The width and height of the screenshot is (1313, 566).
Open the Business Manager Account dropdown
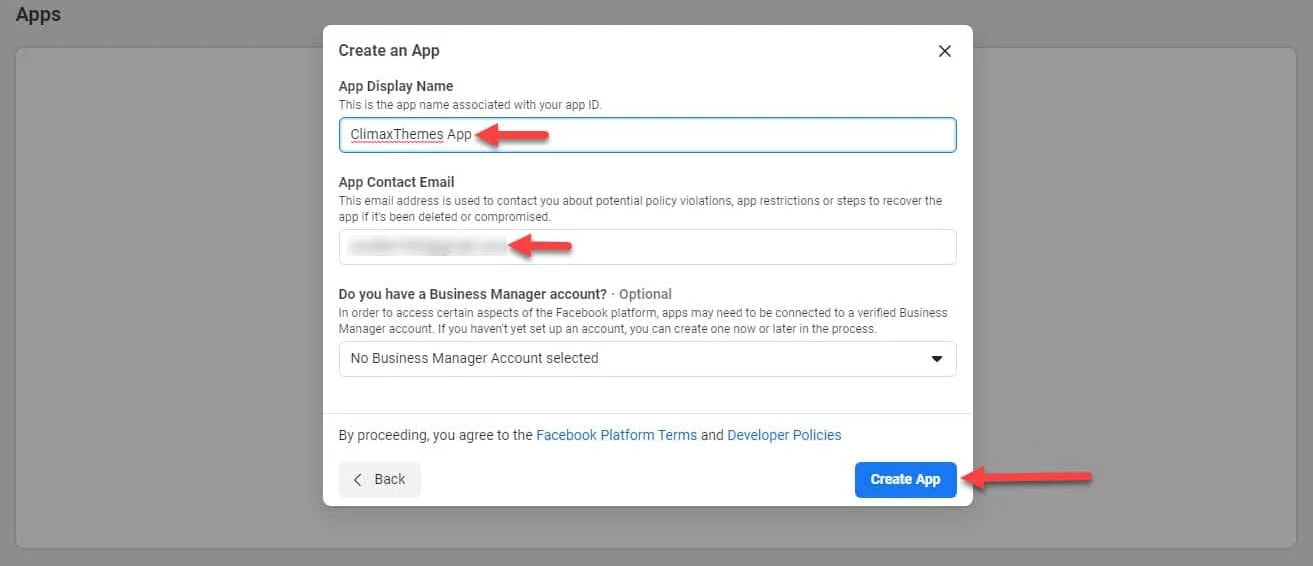[x=647, y=359]
